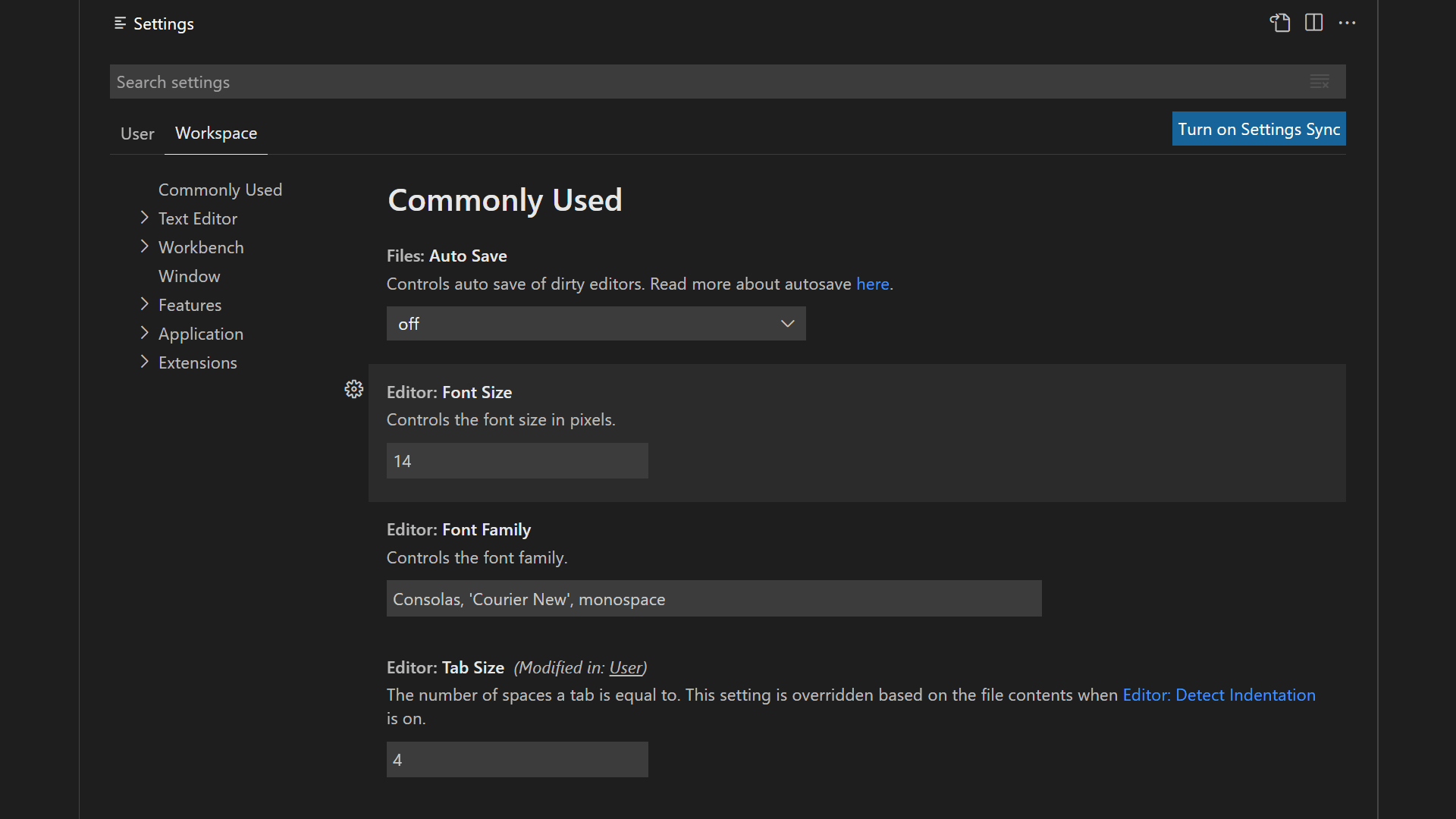Select the Workspace settings tab
The image size is (1456, 819).
[x=215, y=133]
